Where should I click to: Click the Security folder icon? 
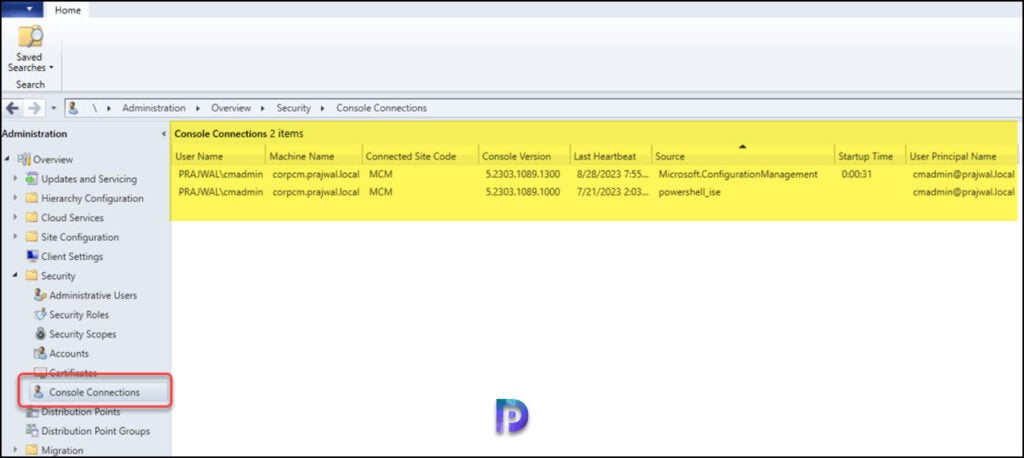point(31,276)
